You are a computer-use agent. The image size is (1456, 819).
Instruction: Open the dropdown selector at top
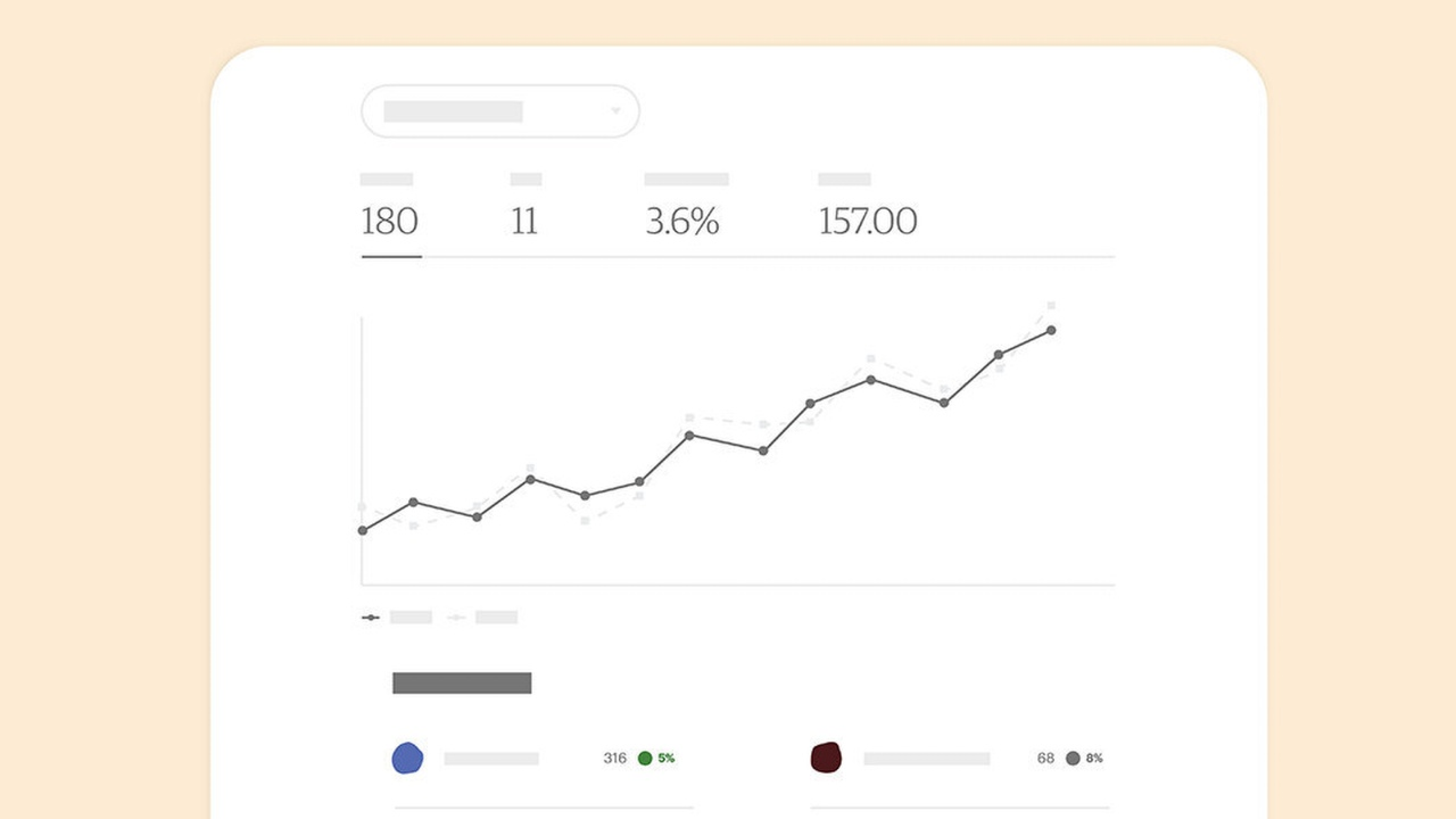pyautogui.click(x=500, y=111)
